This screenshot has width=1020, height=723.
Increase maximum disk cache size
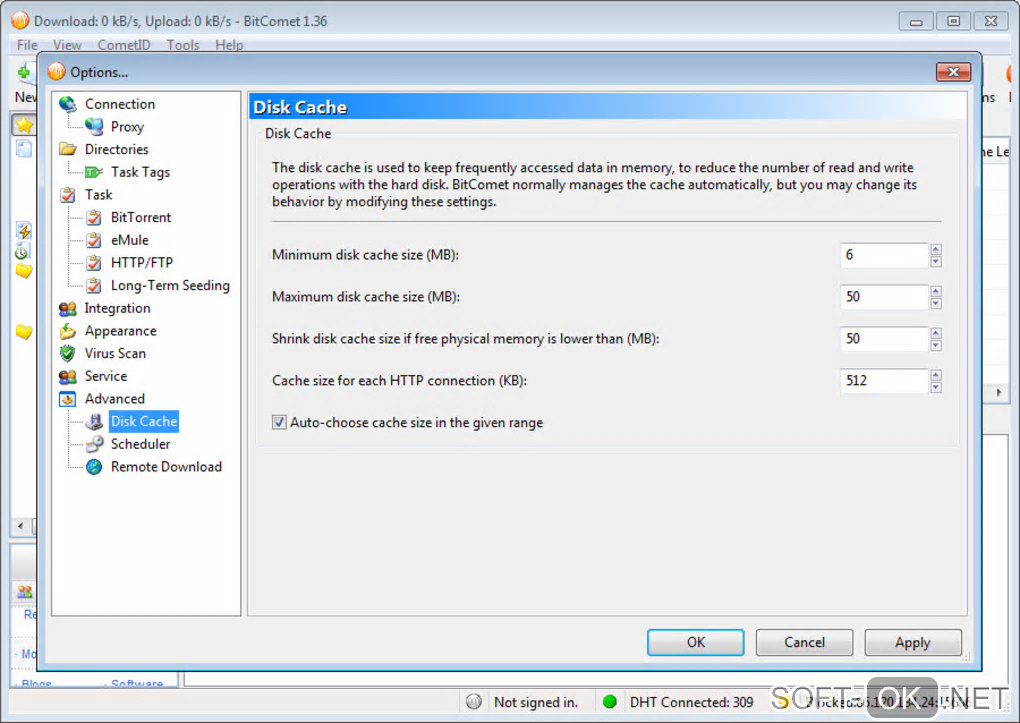(x=936, y=290)
